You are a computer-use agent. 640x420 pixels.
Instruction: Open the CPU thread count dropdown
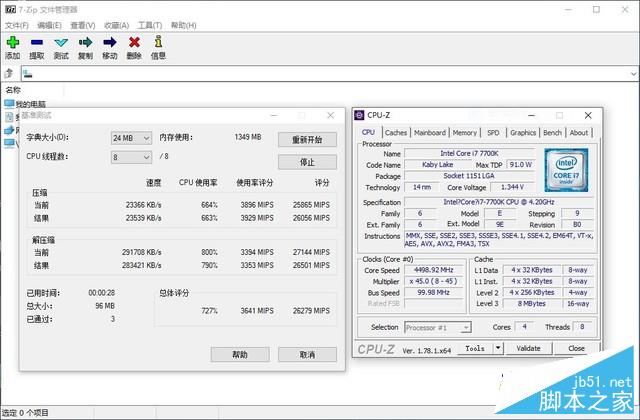[131, 157]
